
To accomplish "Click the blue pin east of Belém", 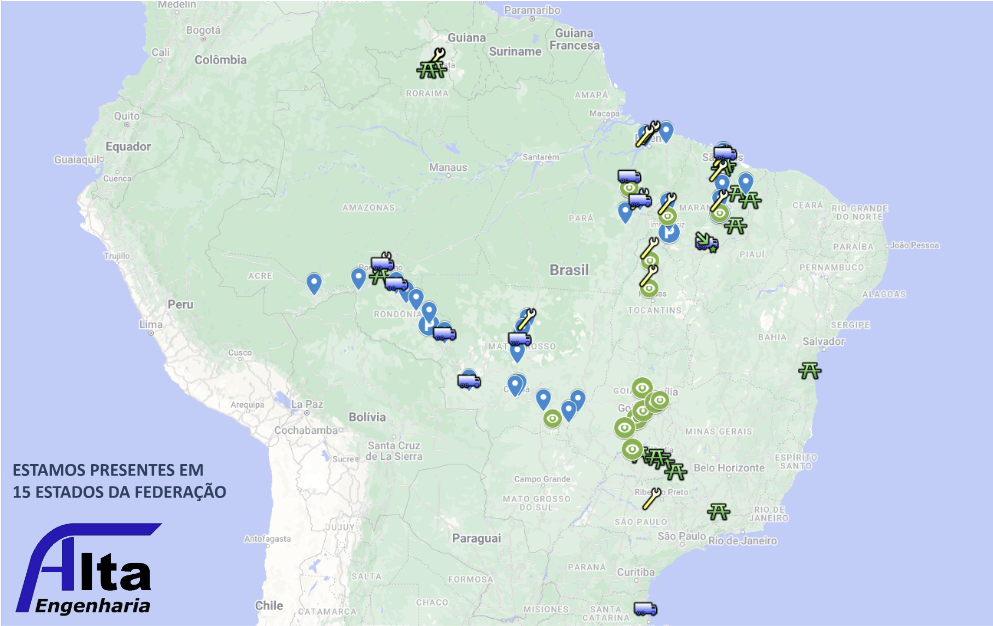I will 666,131.
